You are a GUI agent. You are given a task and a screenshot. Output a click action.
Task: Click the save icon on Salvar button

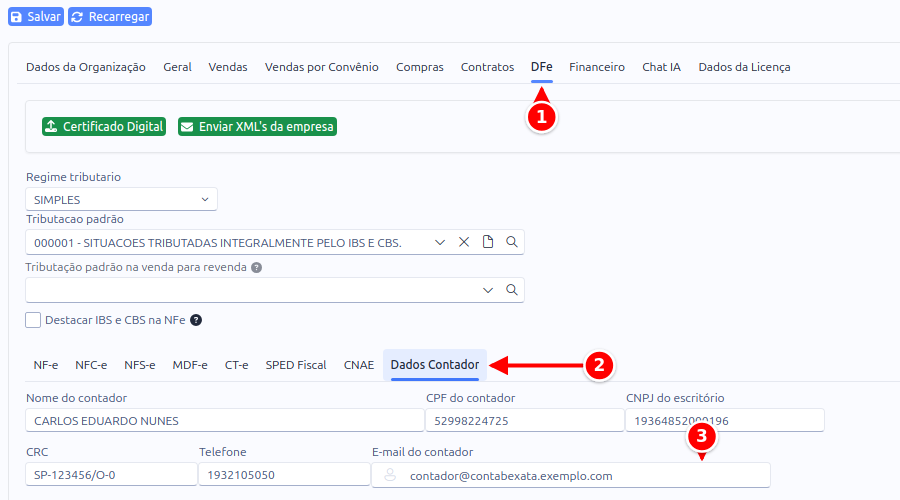17,17
